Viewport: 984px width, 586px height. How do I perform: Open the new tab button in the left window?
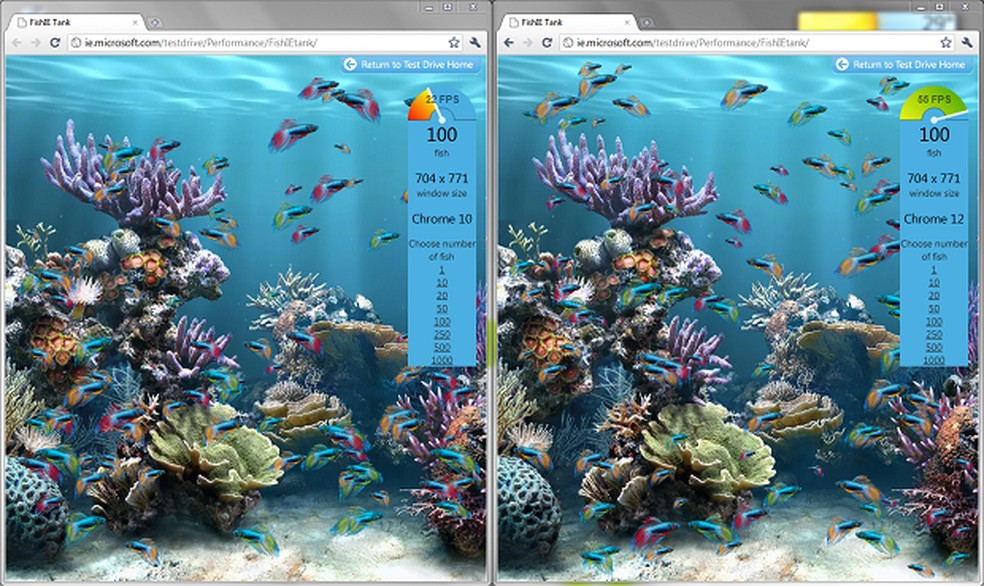(155, 23)
